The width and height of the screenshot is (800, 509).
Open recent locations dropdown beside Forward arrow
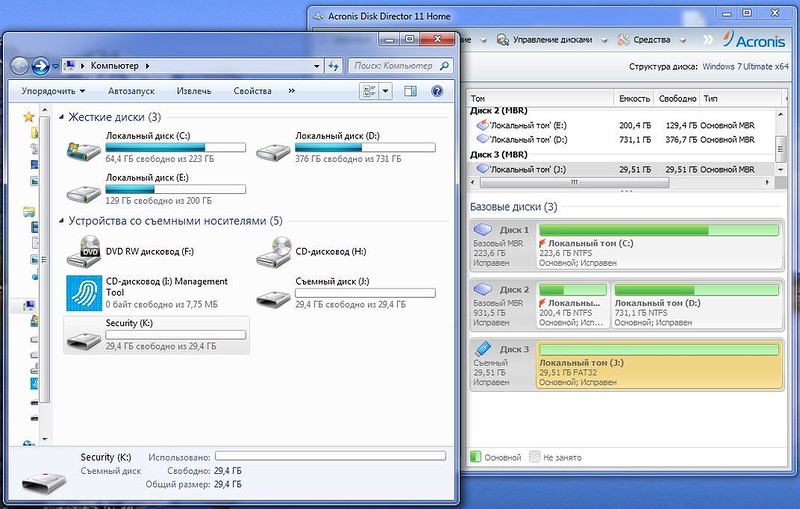point(55,66)
